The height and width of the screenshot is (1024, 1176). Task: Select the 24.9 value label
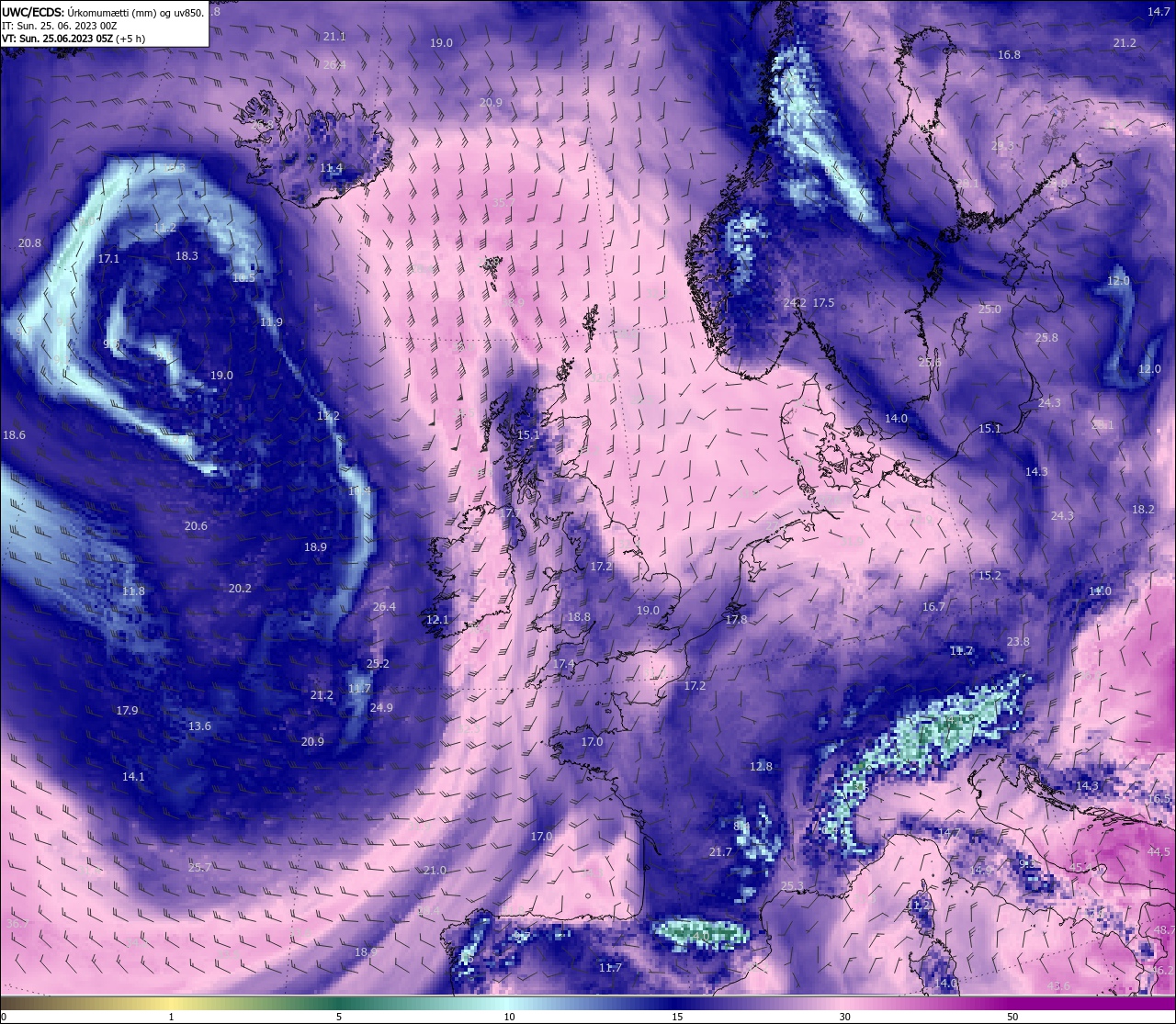coord(381,708)
